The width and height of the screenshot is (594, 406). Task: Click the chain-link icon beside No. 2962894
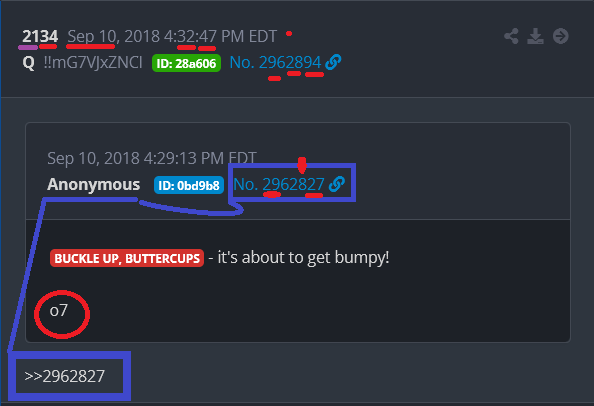(x=333, y=62)
